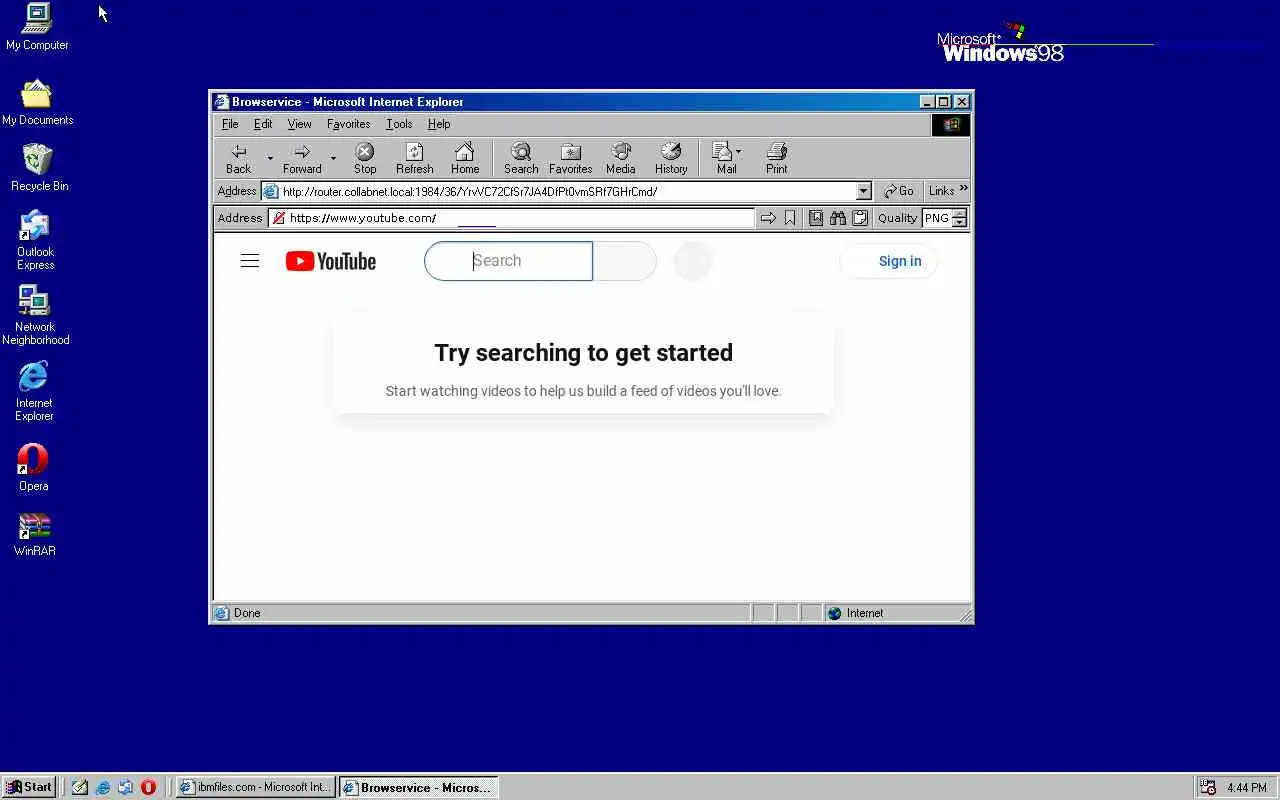This screenshot has height=800, width=1280.
Task: Select the Opera desktop icon
Action: (x=33, y=467)
